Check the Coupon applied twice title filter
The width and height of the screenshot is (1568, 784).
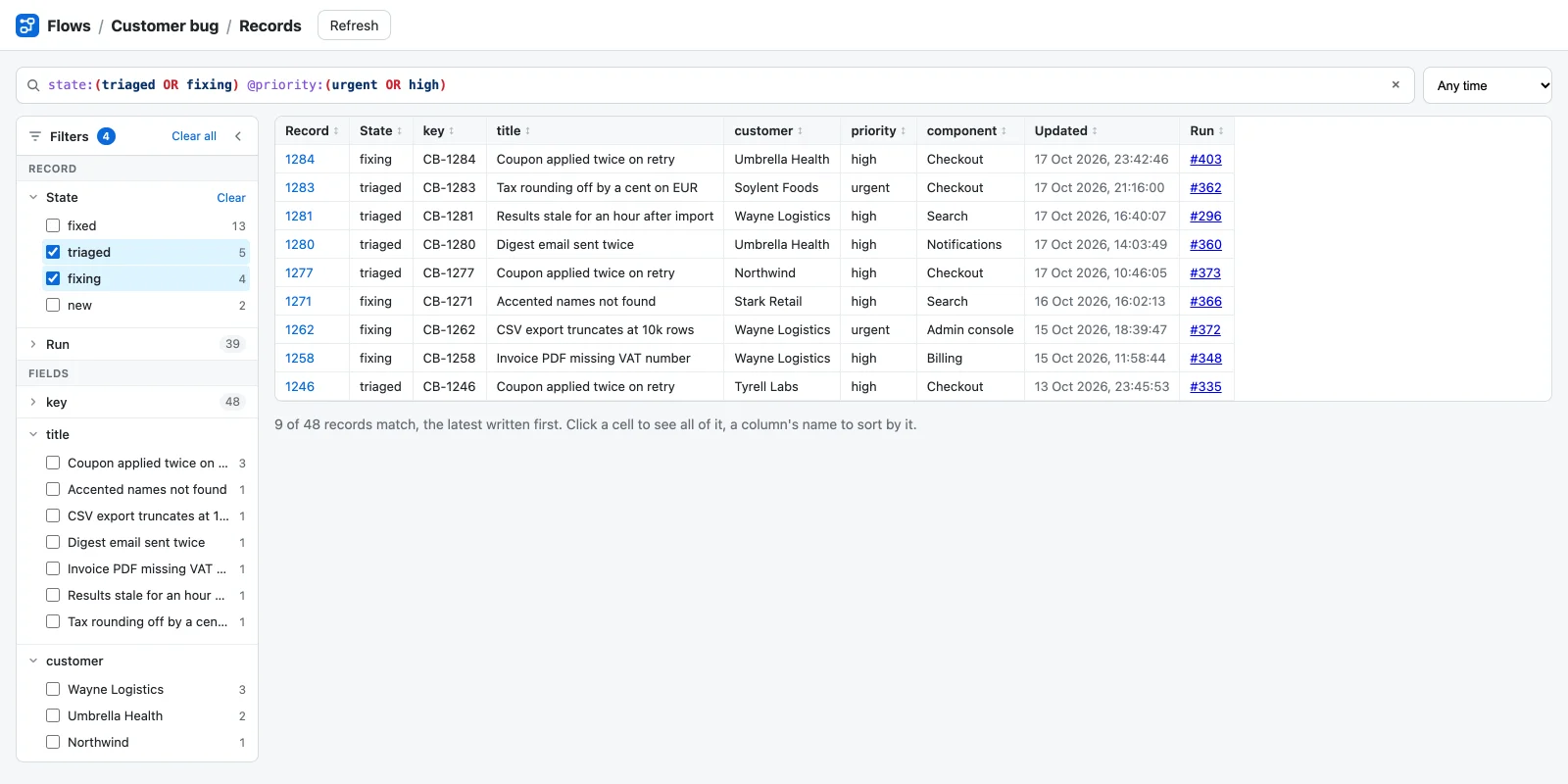pos(53,463)
